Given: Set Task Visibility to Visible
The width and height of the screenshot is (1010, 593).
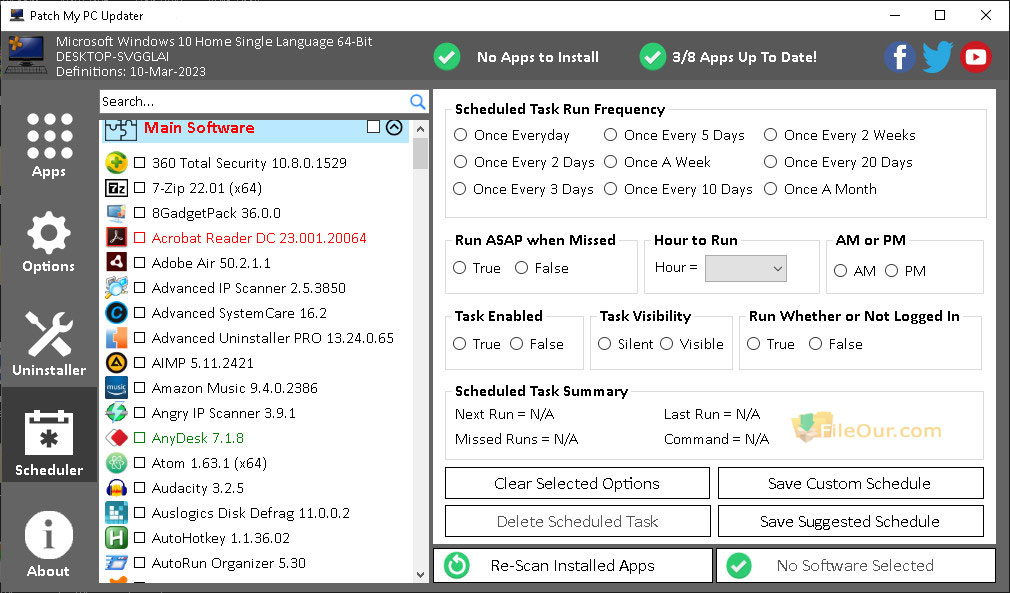Looking at the screenshot, I should 667,344.
